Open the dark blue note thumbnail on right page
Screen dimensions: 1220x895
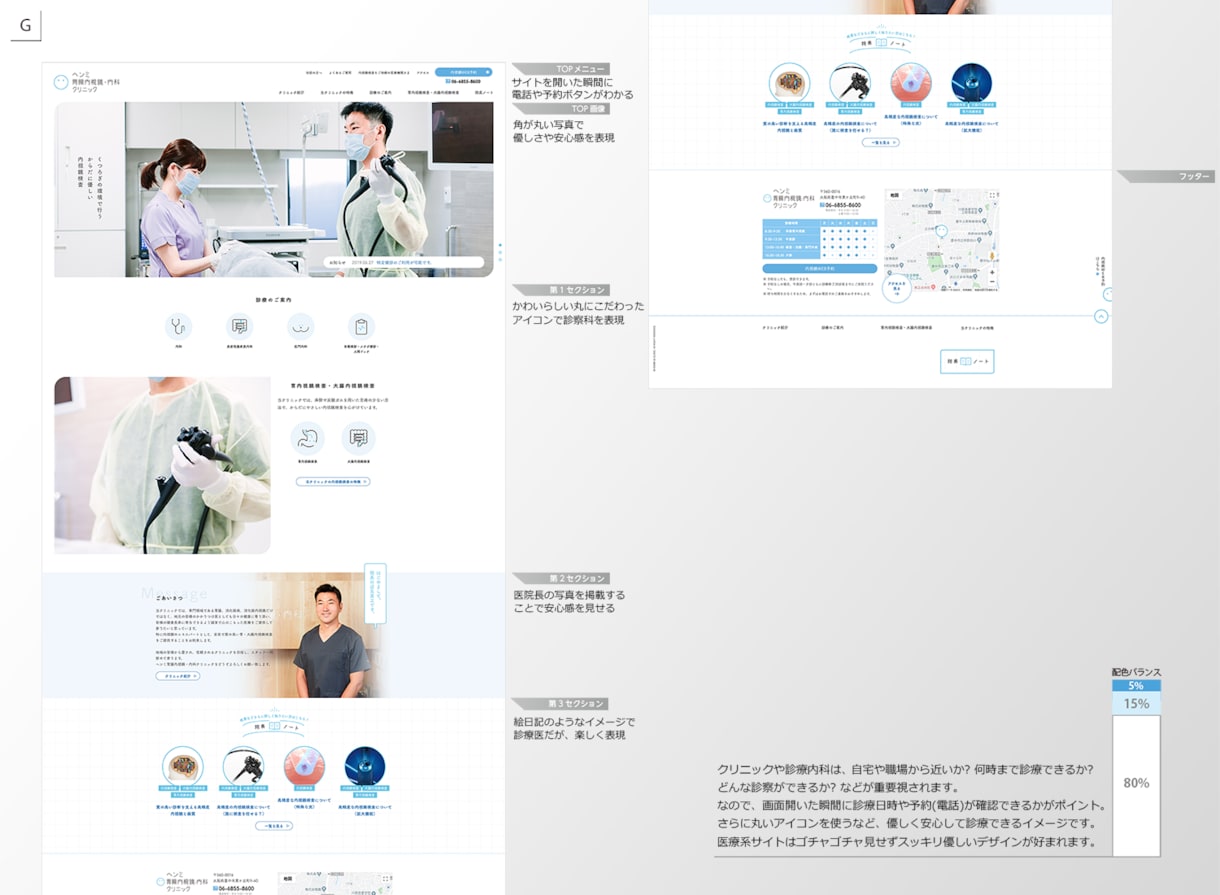click(x=971, y=83)
